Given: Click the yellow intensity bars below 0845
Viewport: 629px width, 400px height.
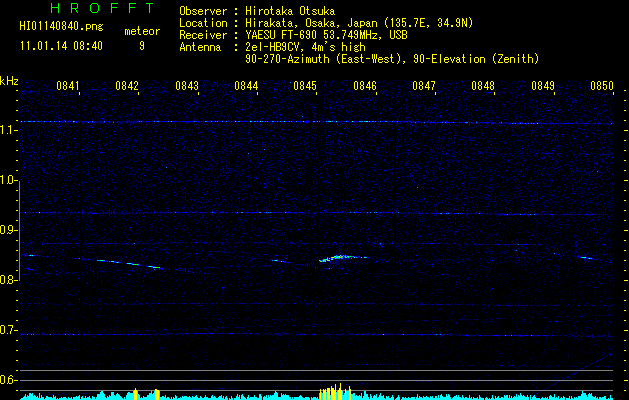Looking at the screenshot, I should point(335,392).
